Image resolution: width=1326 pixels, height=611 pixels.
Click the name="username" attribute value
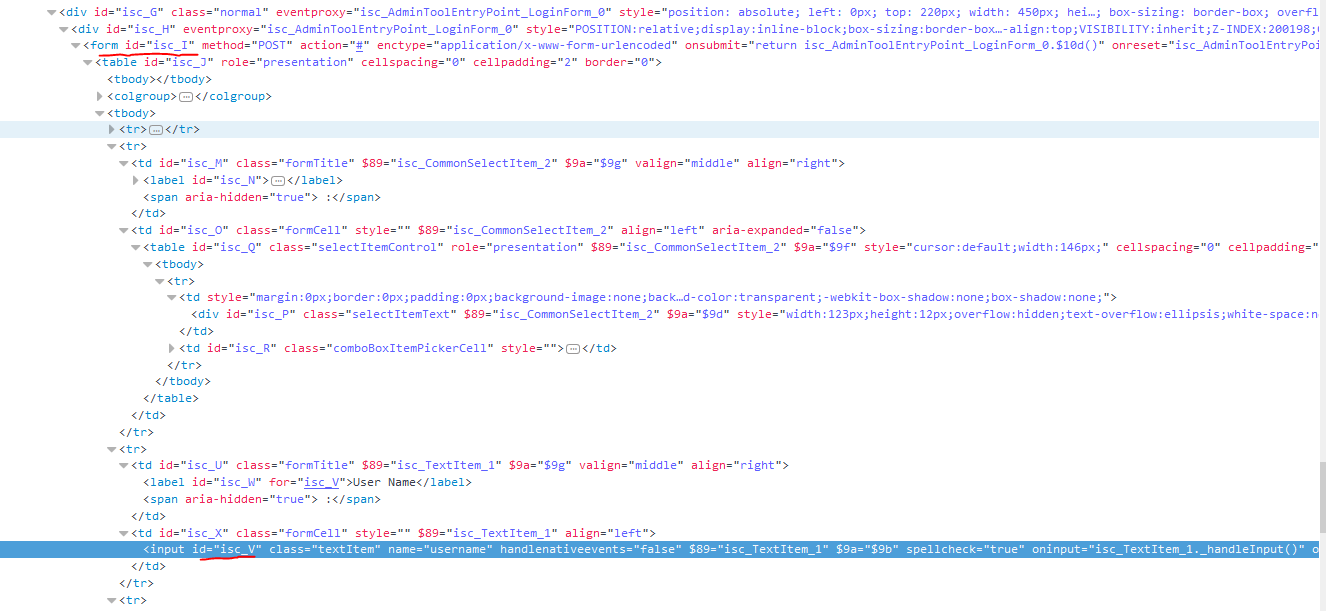pyautogui.click(x=456, y=550)
